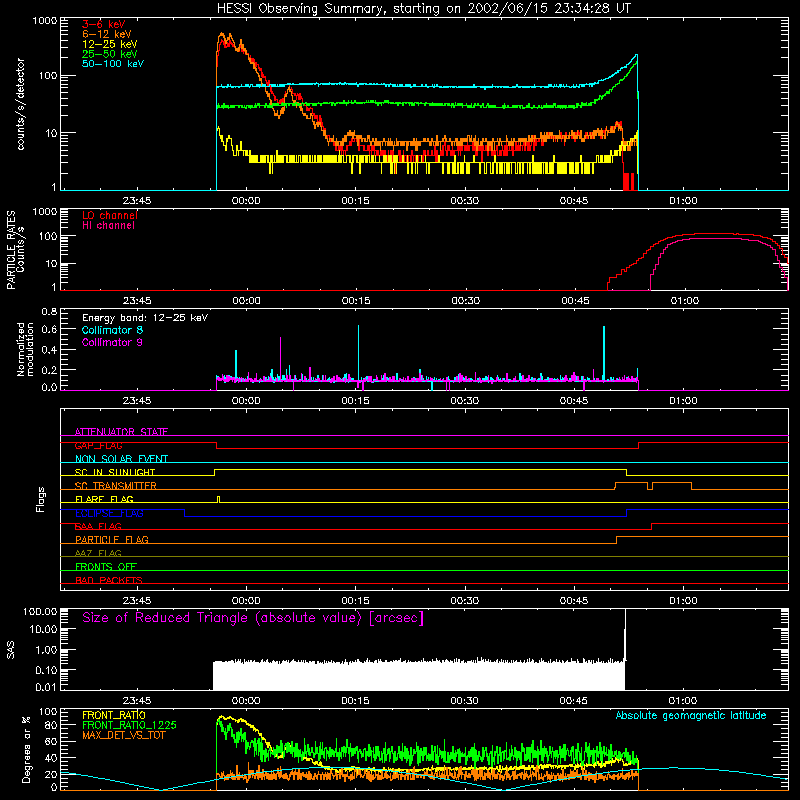Click the HESSI Observing Summary title text
800x800 pixels.
click(423, 9)
